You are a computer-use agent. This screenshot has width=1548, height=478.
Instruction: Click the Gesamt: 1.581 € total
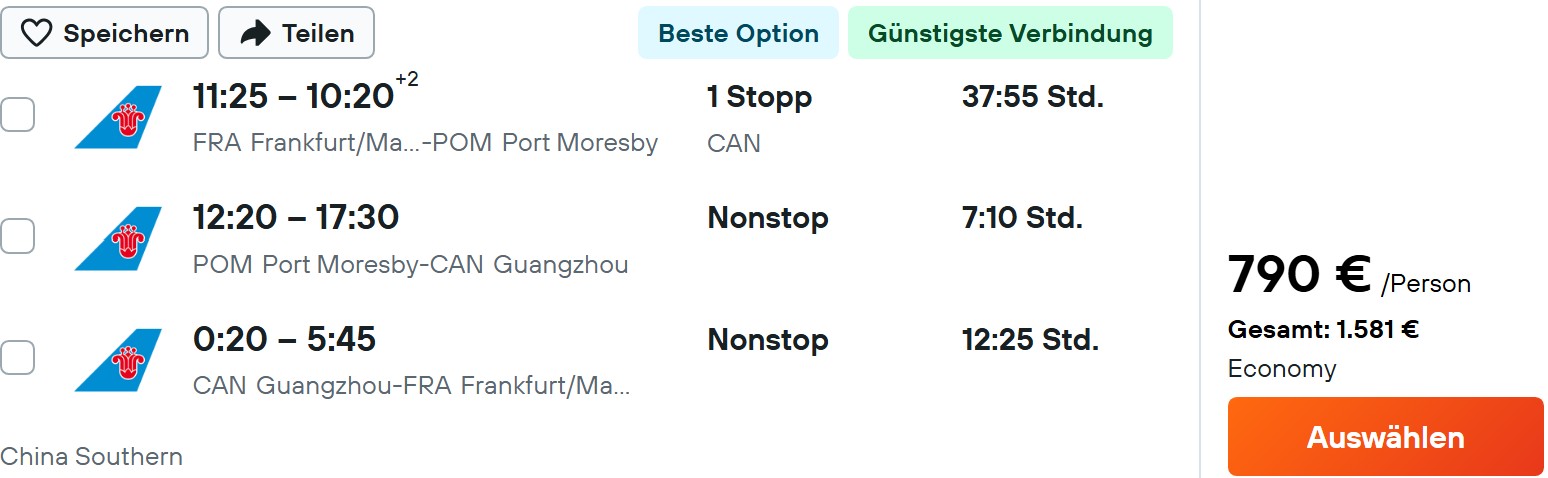[x=1323, y=329]
